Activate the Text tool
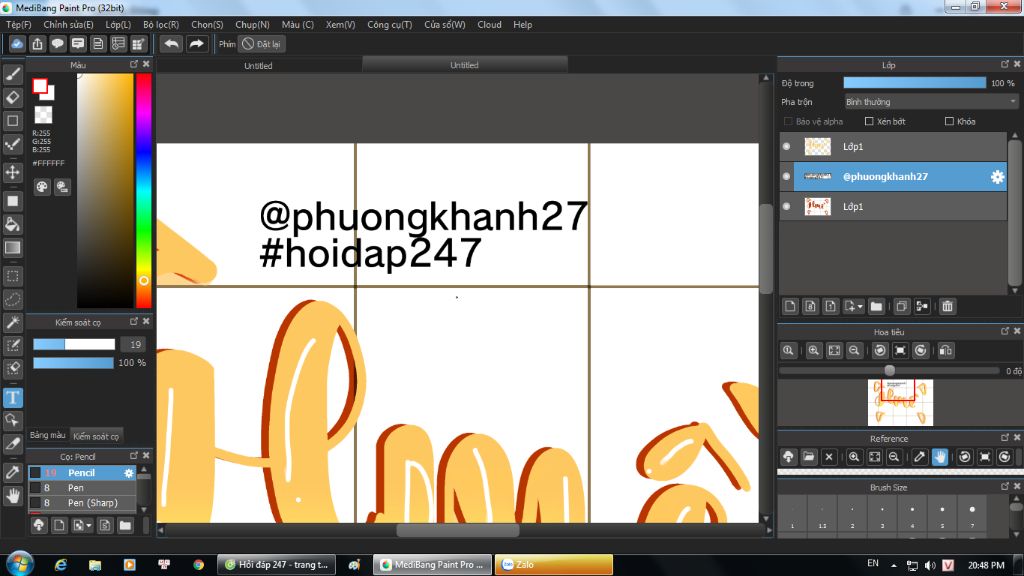This screenshot has width=1024, height=576. [x=12, y=397]
